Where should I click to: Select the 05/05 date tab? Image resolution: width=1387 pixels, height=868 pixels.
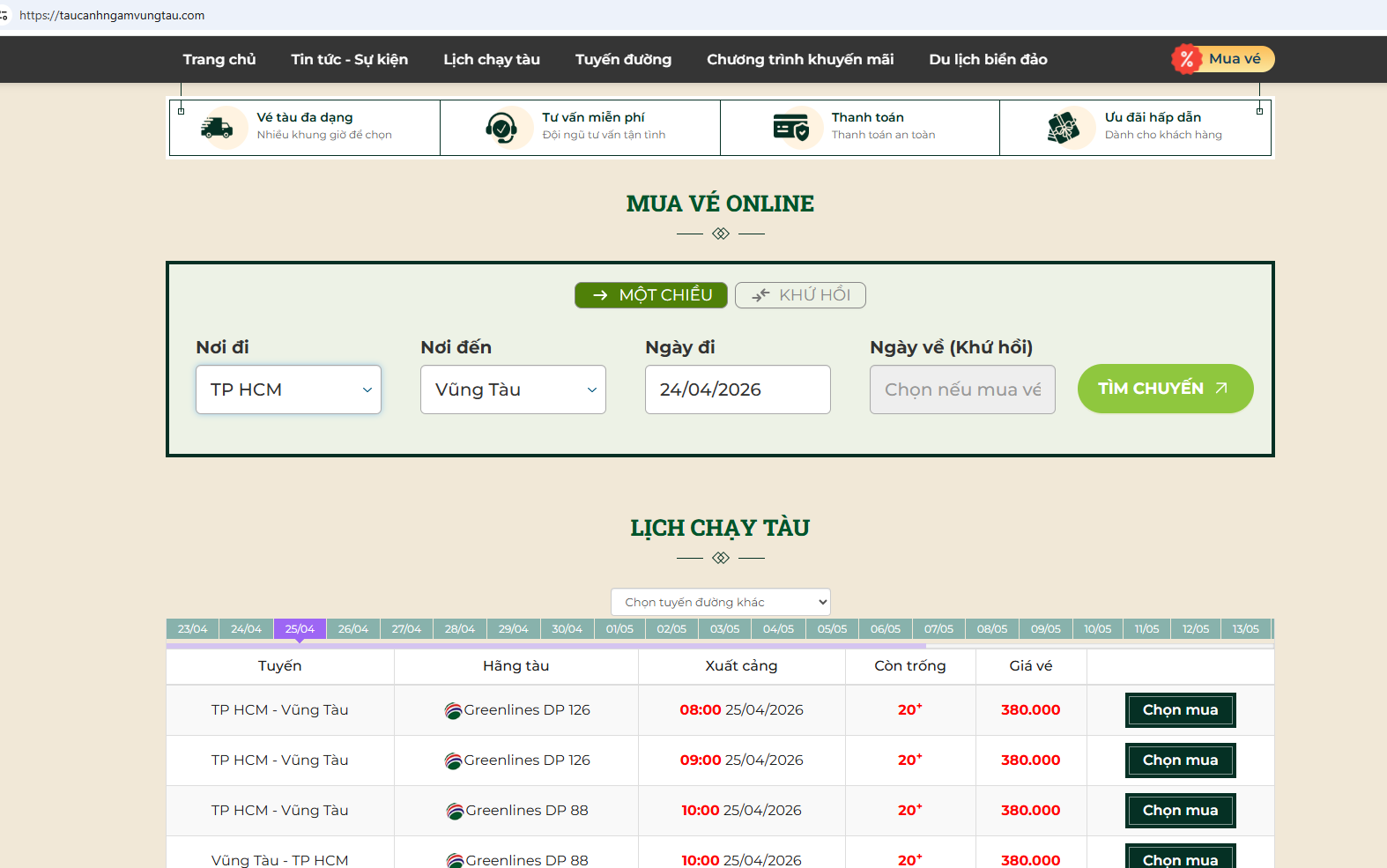832,628
